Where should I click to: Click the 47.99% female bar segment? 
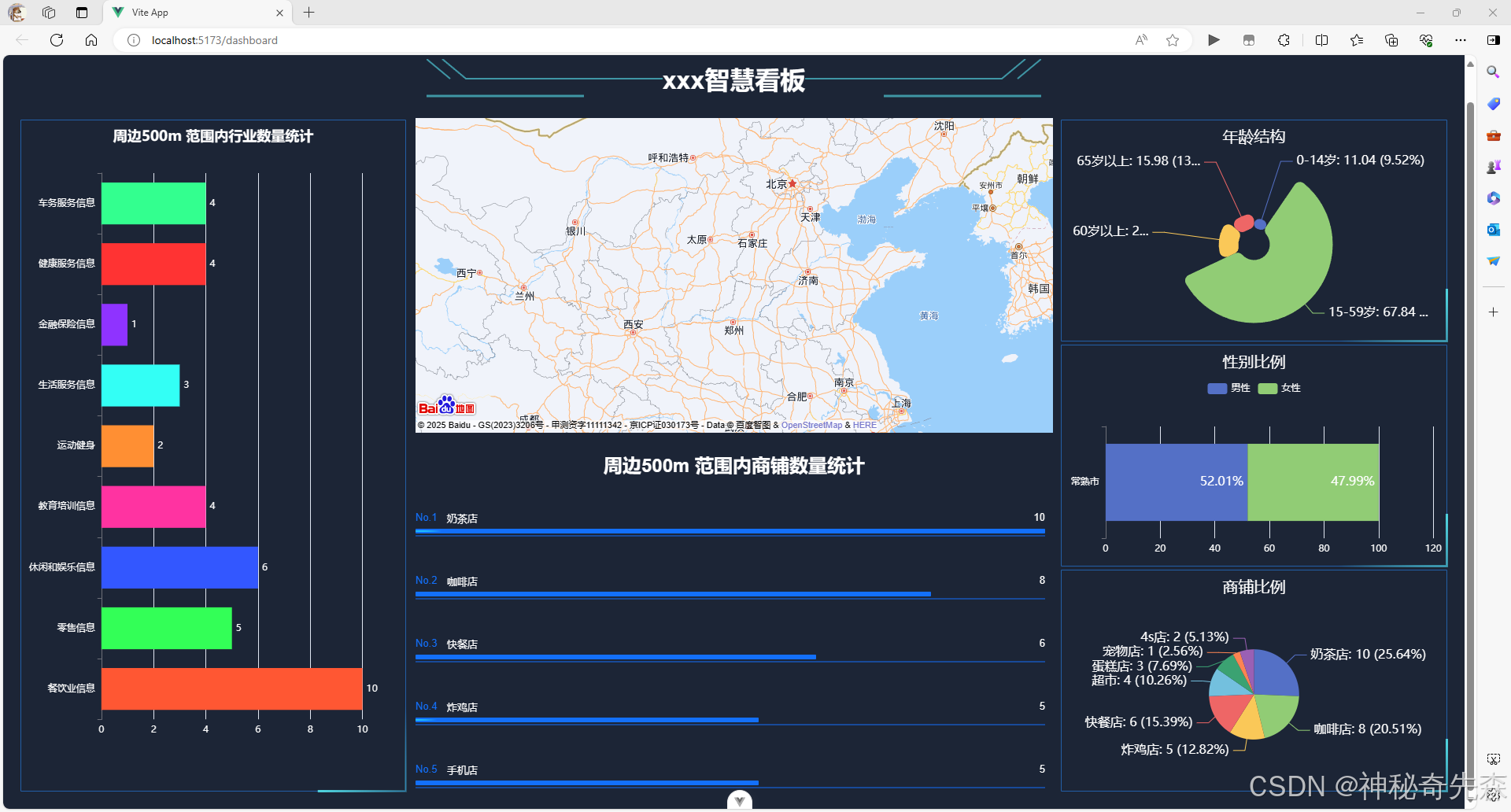(x=1313, y=482)
